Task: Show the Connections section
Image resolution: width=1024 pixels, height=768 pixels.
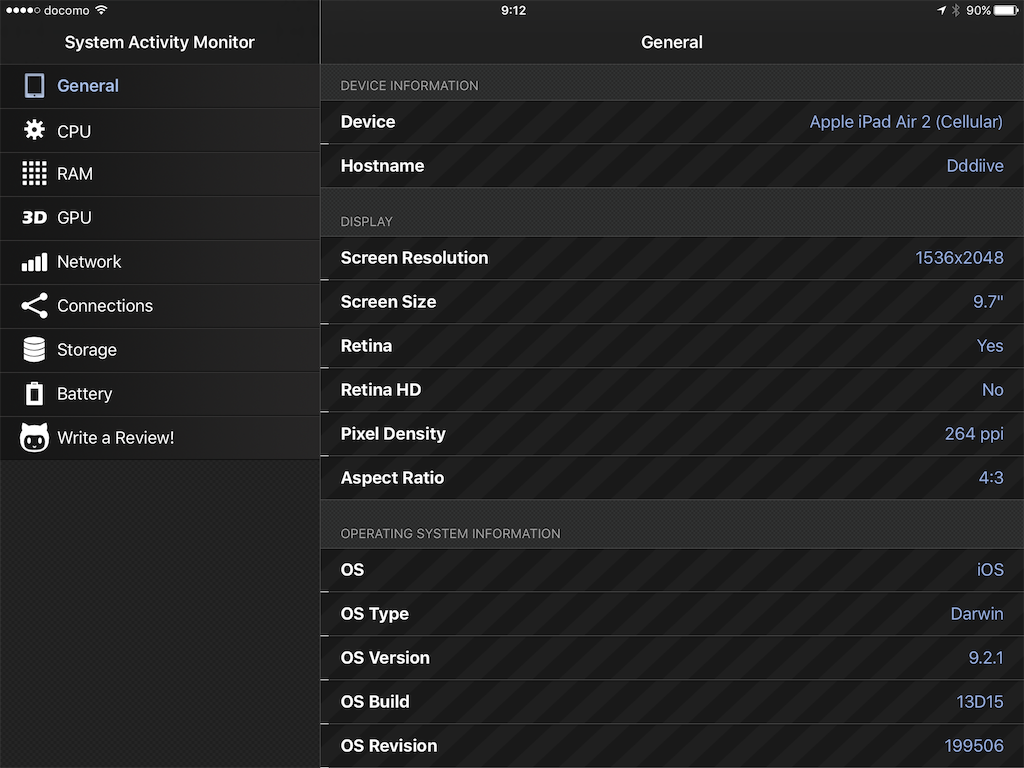Action: point(159,306)
